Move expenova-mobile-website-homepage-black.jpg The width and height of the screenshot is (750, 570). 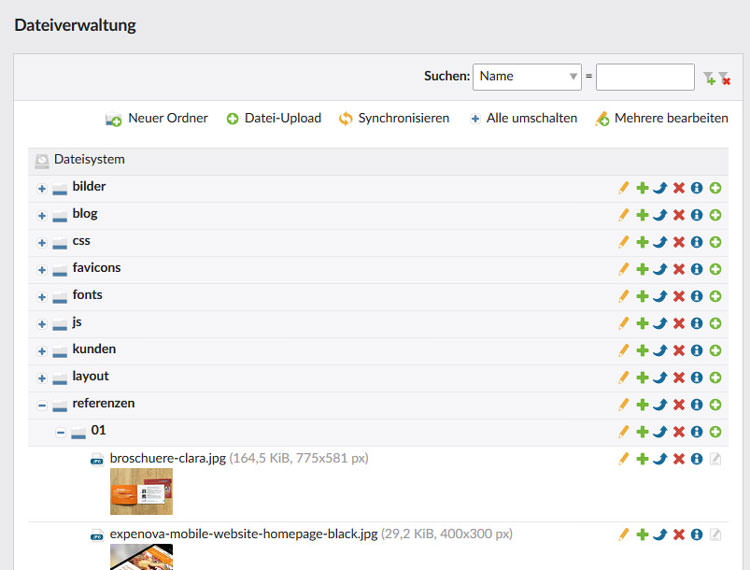click(x=660, y=534)
